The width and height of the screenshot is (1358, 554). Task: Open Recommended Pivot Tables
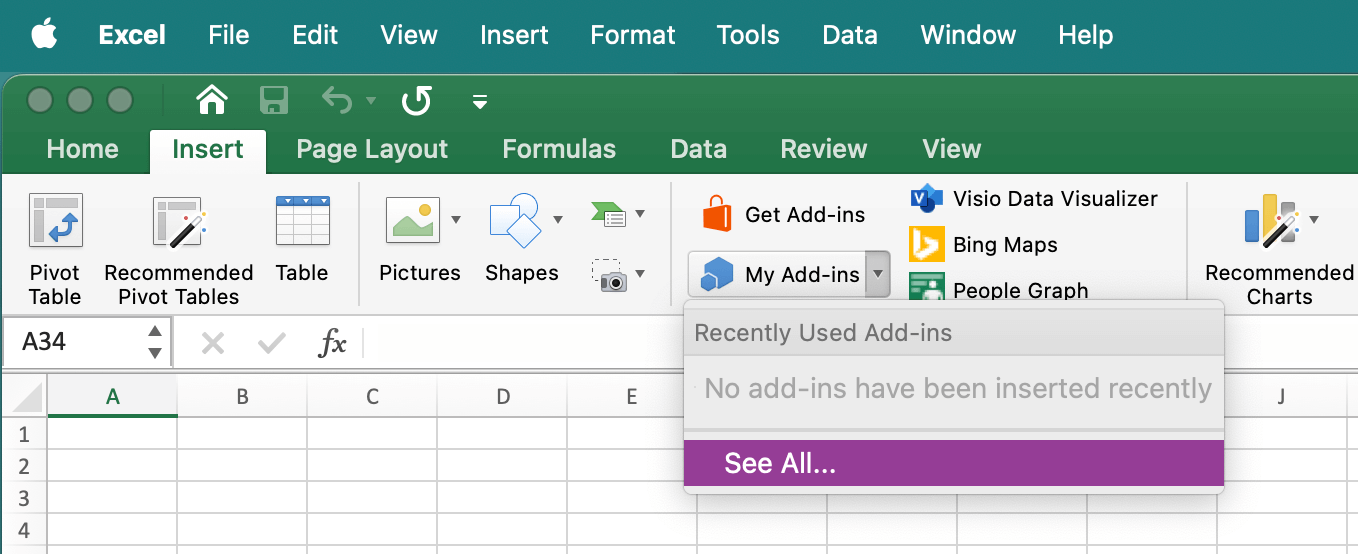[x=179, y=249]
